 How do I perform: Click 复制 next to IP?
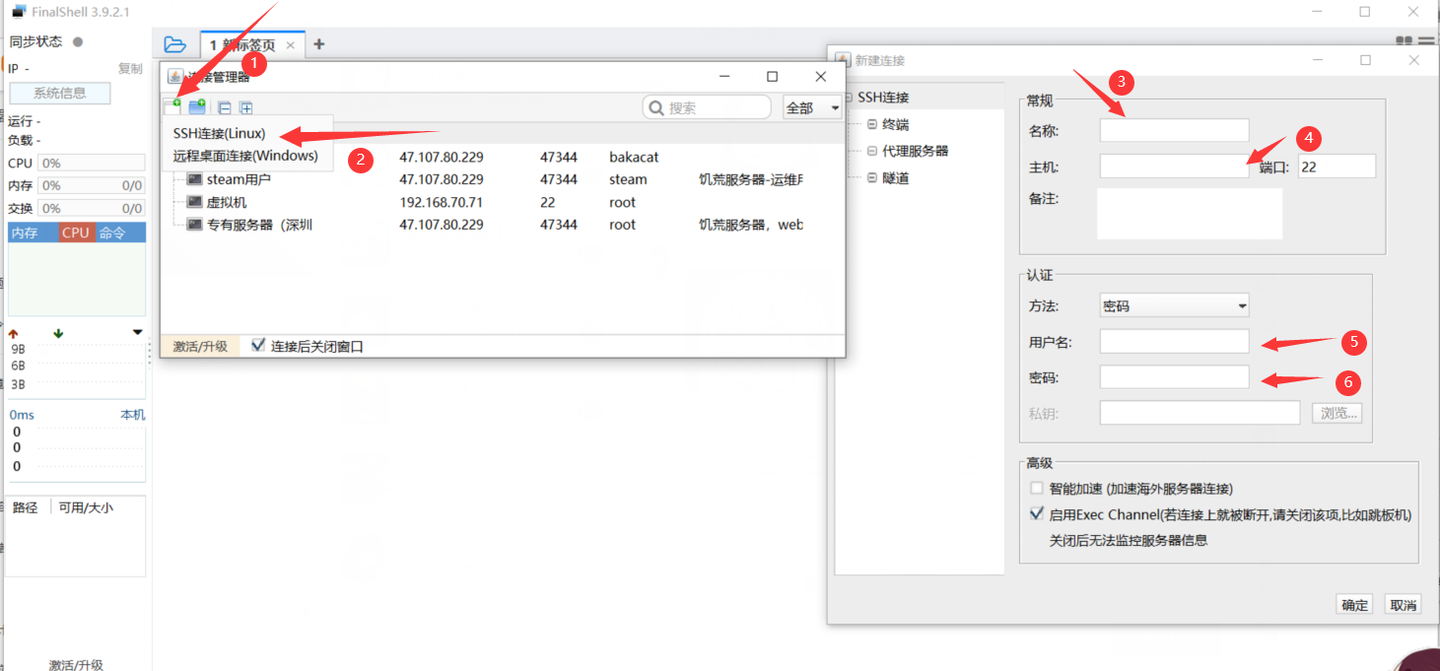[130, 68]
